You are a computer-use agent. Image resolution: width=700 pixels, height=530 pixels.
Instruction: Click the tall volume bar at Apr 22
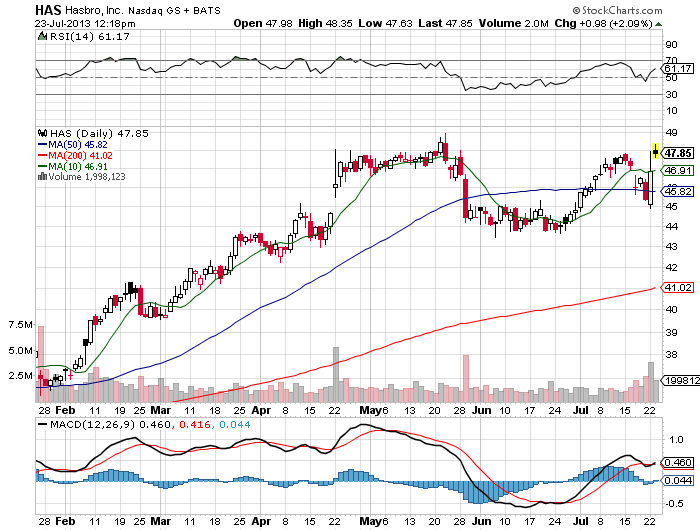point(336,374)
